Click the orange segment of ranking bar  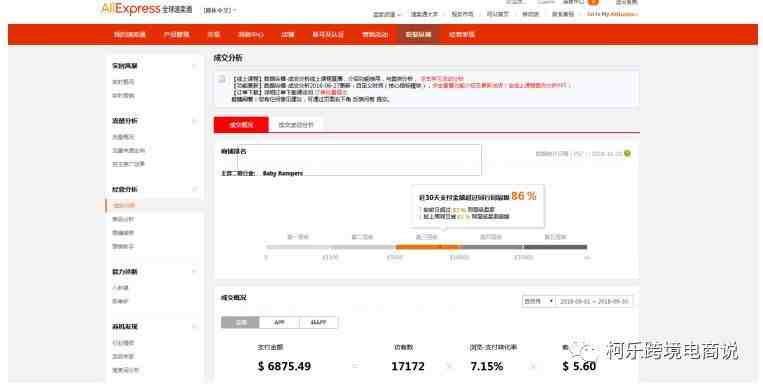(x=428, y=247)
